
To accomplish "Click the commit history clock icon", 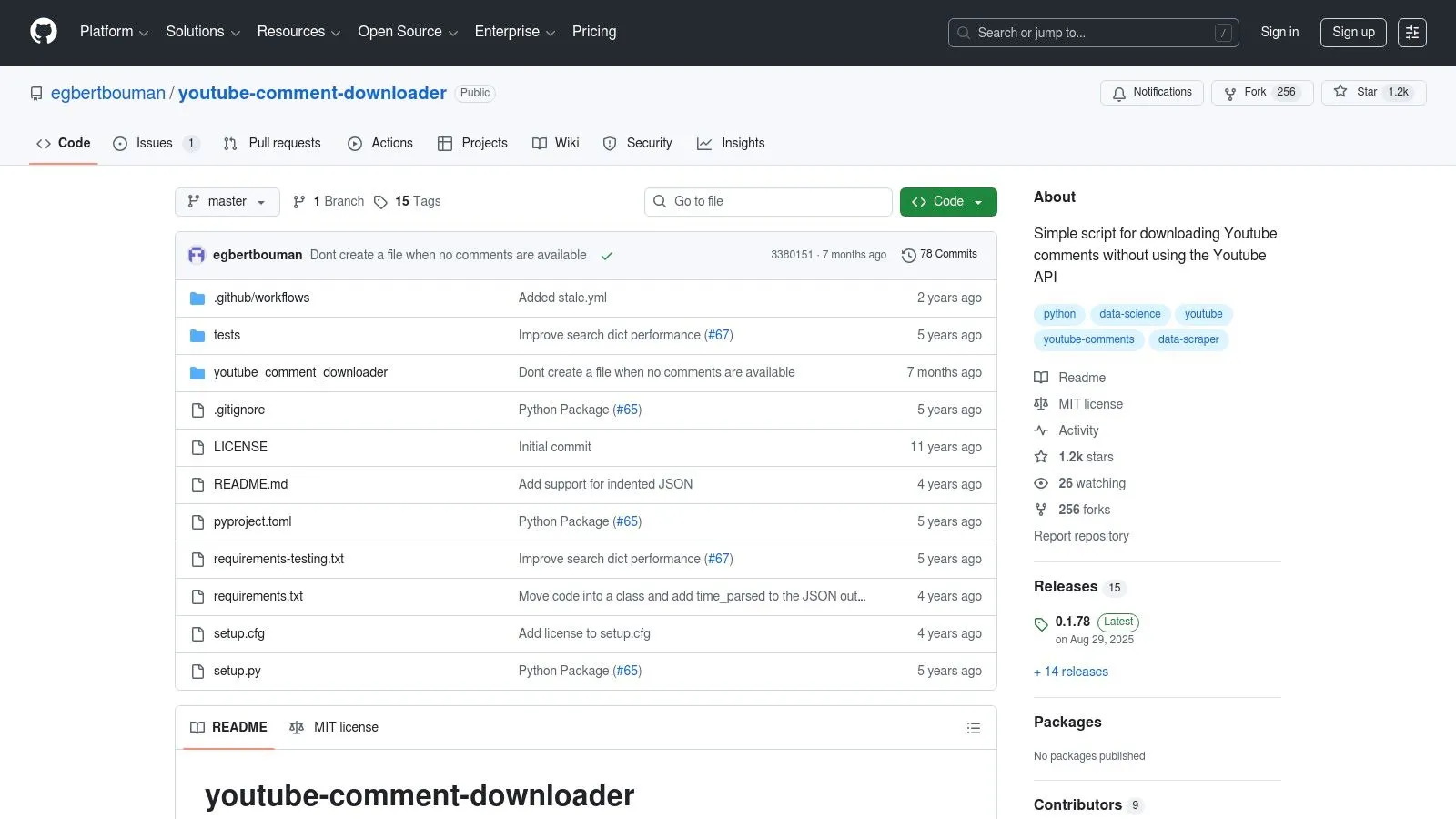I will 908,256.
